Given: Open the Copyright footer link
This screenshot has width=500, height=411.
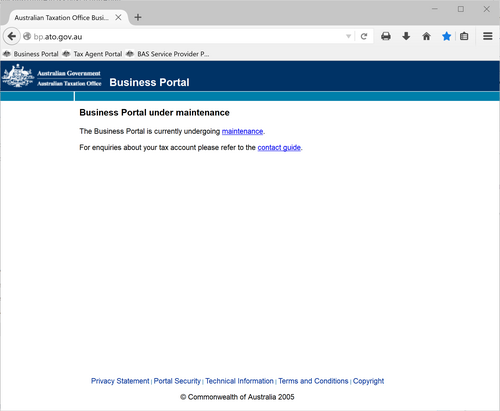Looking at the screenshot, I should tap(368, 381).
